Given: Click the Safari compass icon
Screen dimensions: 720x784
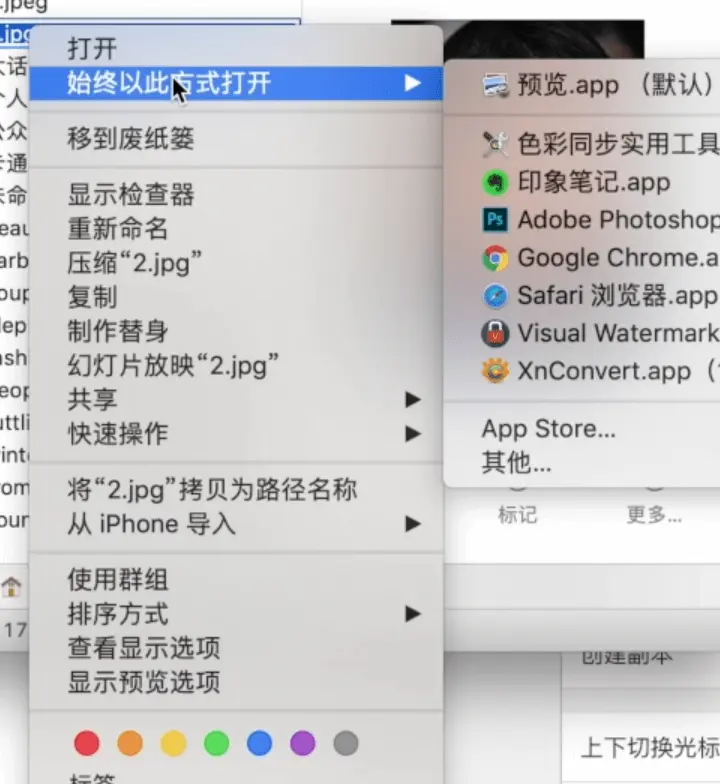Looking at the screenshot, I should [x=496, y=296].
